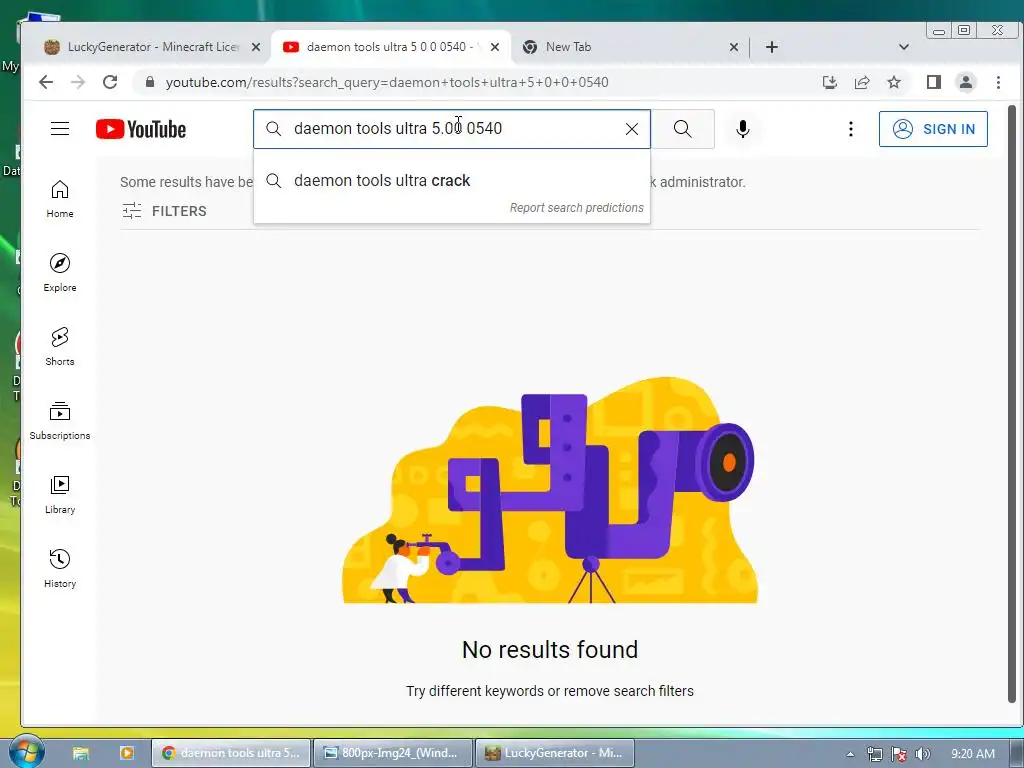The height and width of the screenshot is (768, 1024).
Task: Open History in the sidebar
Action: click(59, 569)
